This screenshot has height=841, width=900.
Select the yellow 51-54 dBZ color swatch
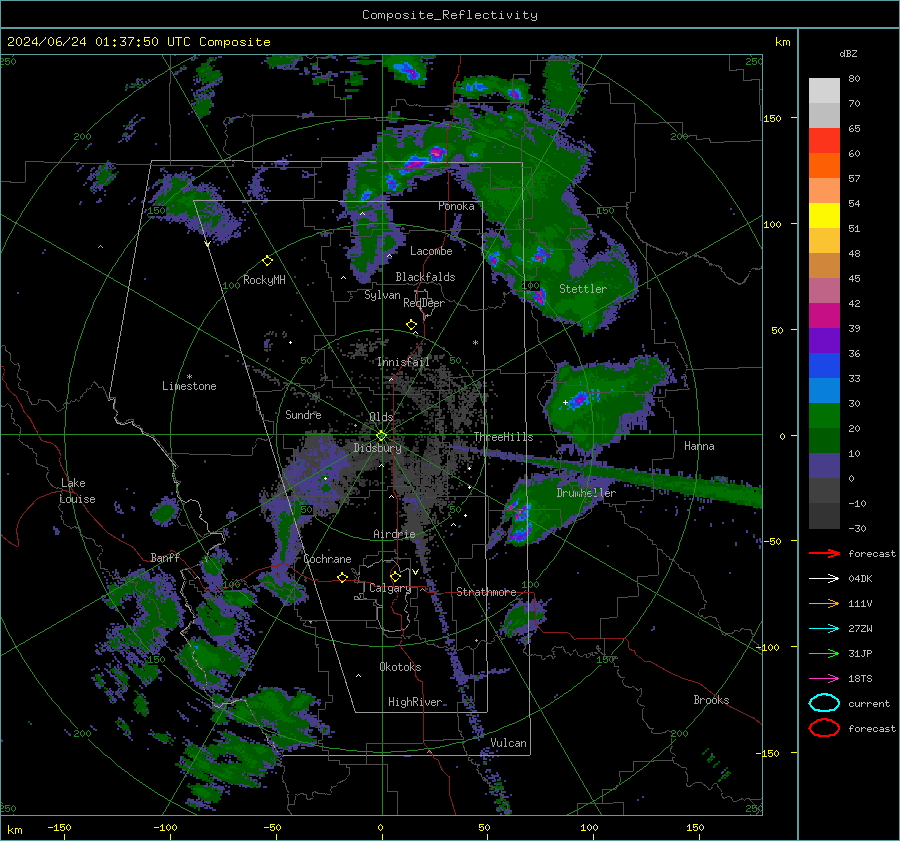click(824, 216)
